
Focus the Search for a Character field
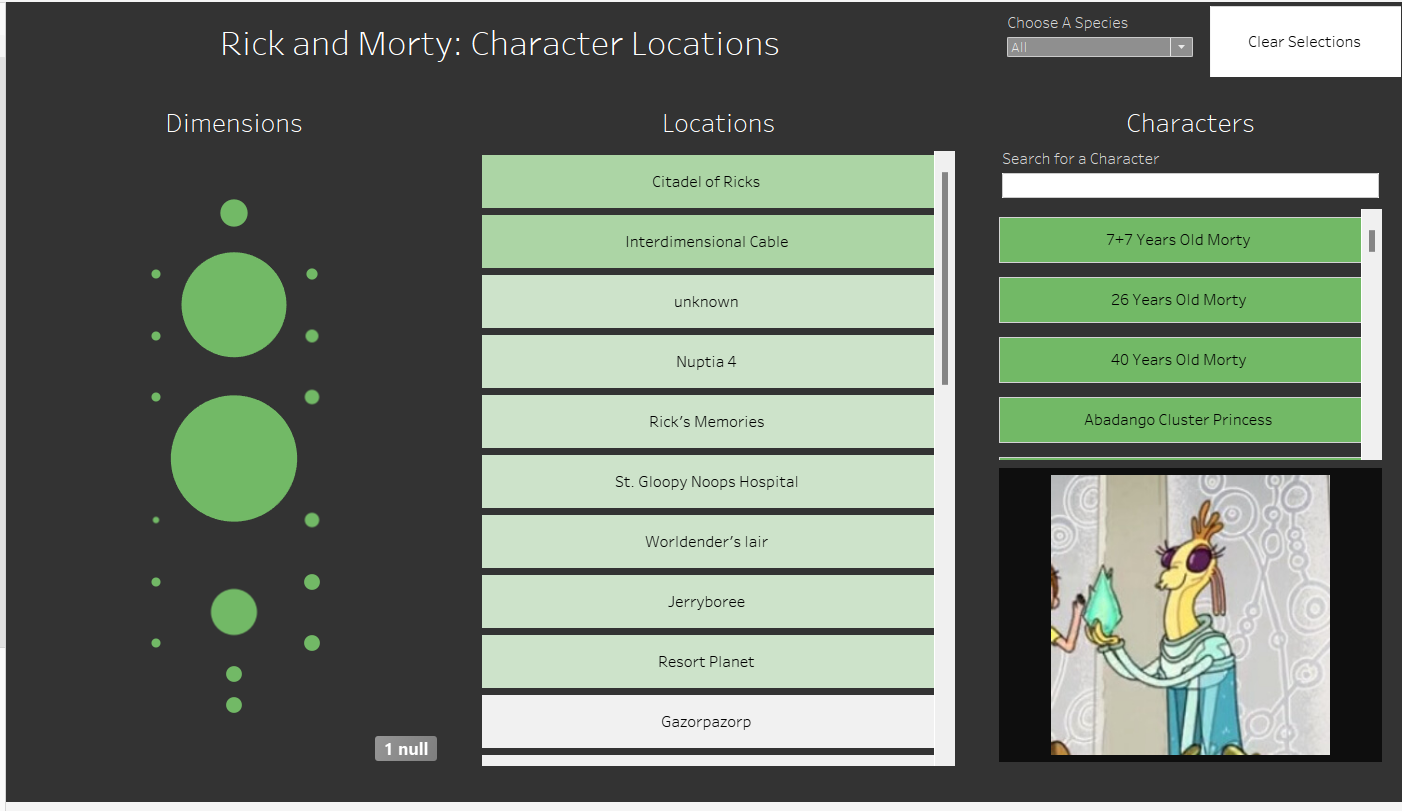pyautogui.click(x=1190, y=186)
